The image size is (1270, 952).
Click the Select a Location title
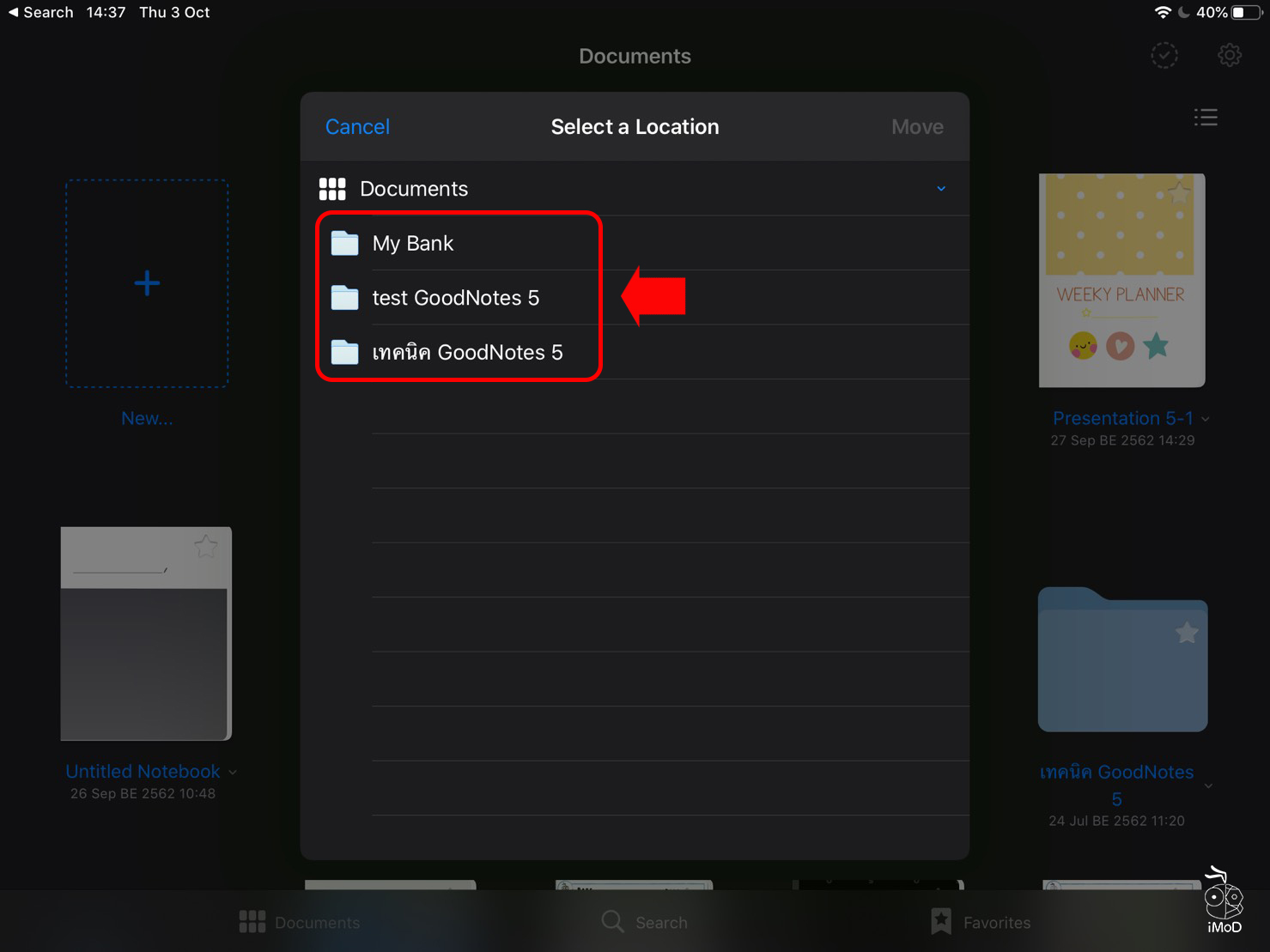pos(635,127)
